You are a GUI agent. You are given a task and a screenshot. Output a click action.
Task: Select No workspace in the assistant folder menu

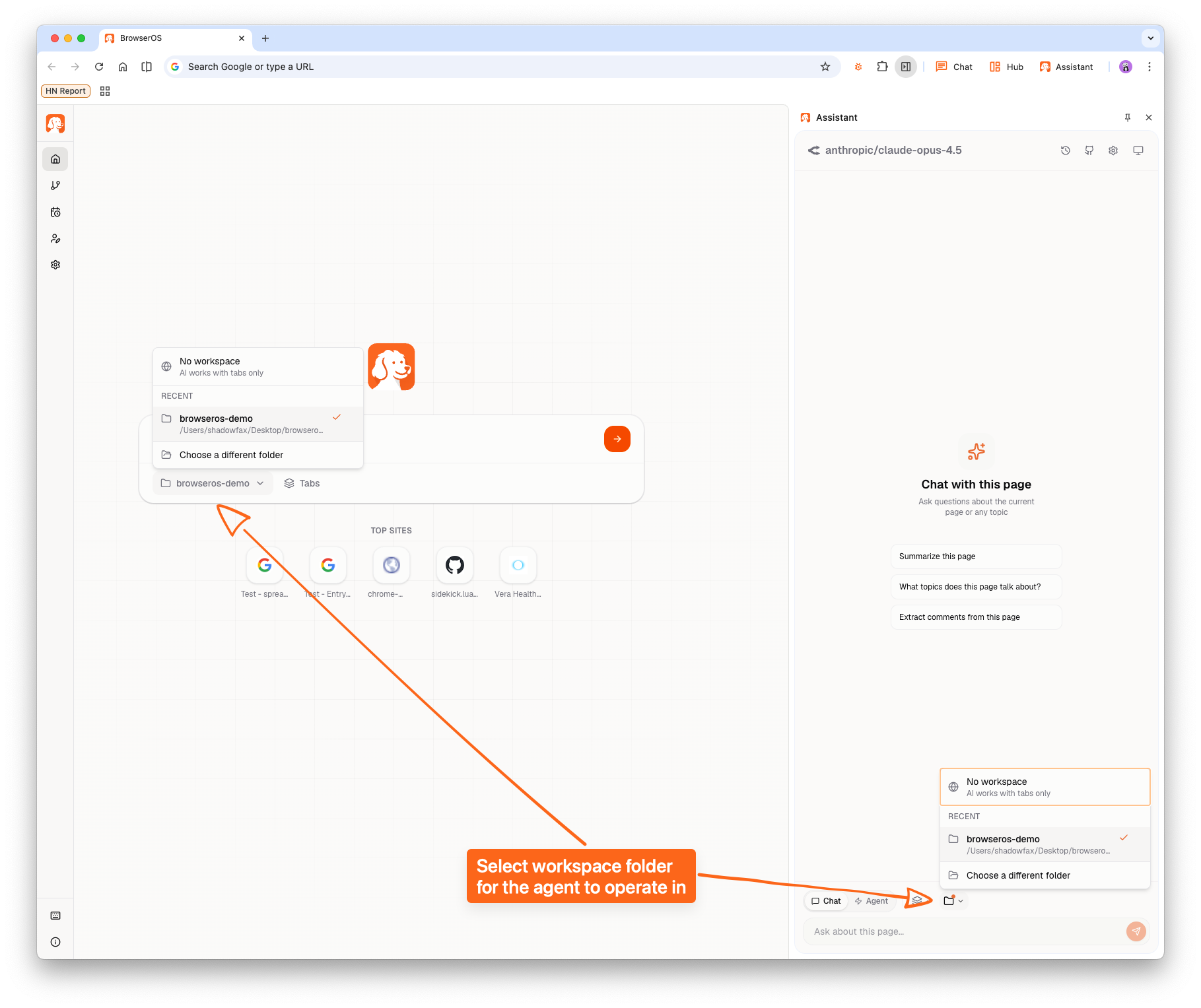click(996, 786)
